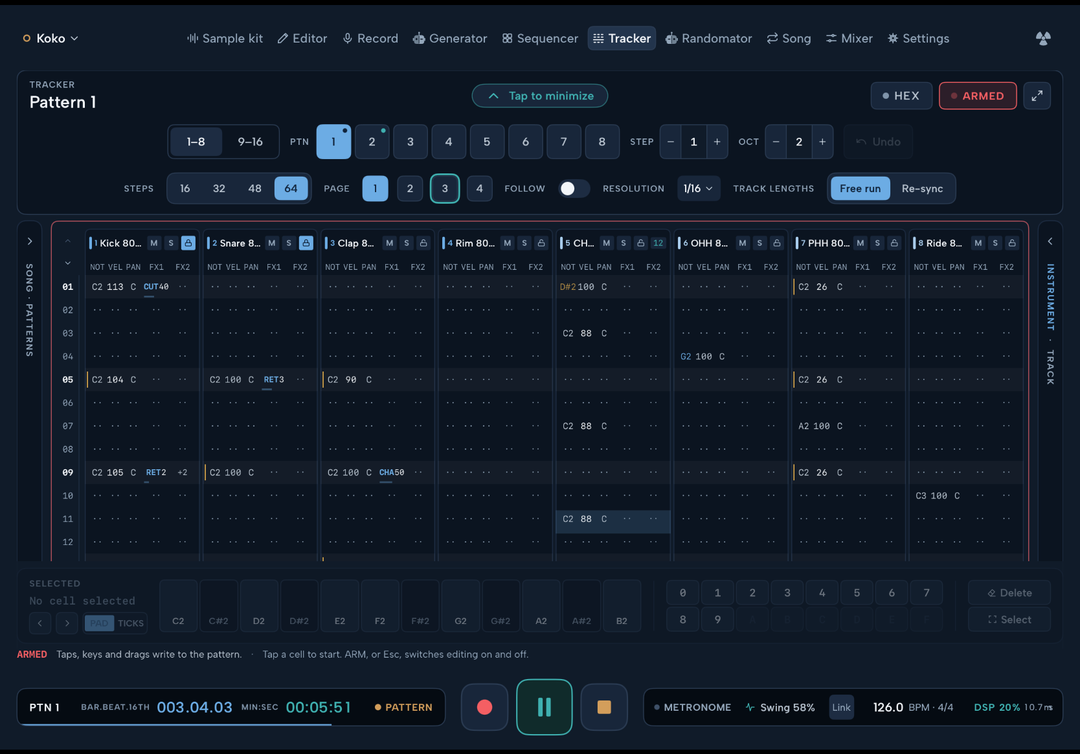This screenshot has width=1080, height=754.
Task: Open the Generator tab
Action: [x=450, y=39]
